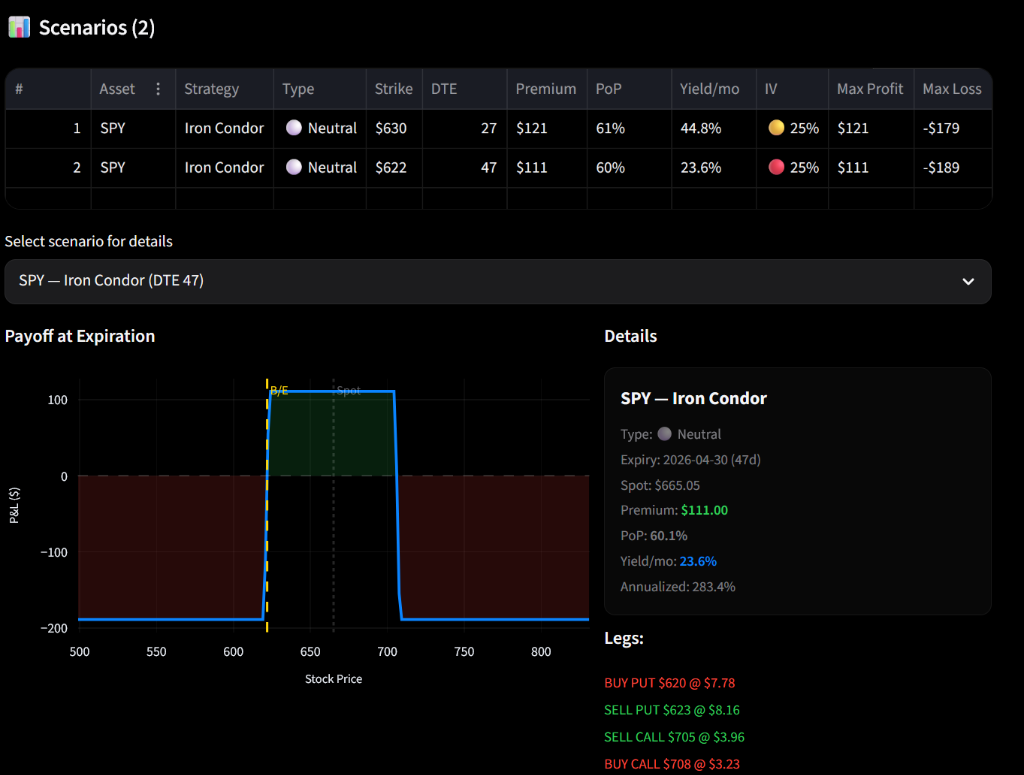Select the row 2 DTE cell showing 47
1024x775 pixels.
click(x=464, y=167)
